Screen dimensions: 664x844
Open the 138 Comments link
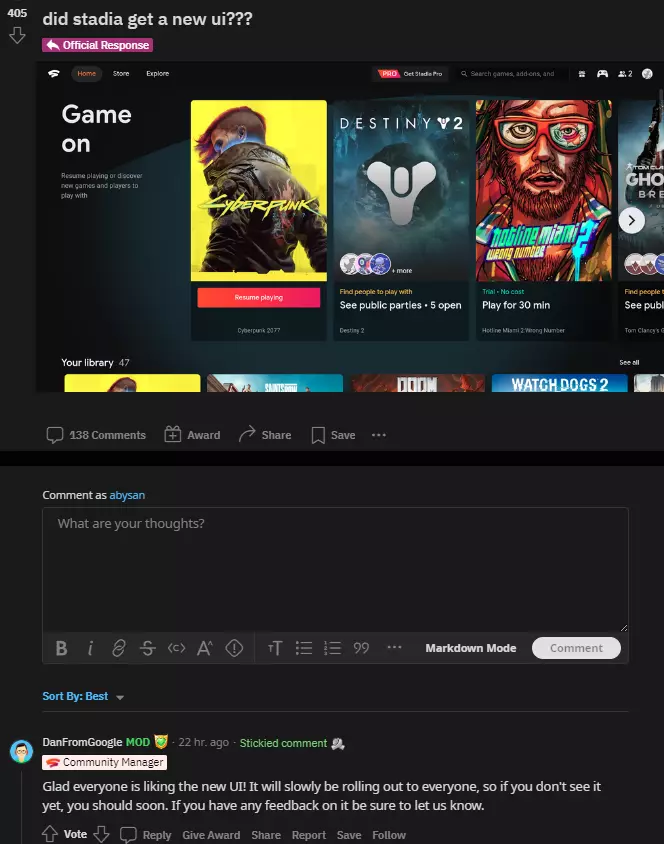pyautogui.click(x=96, y=435)
